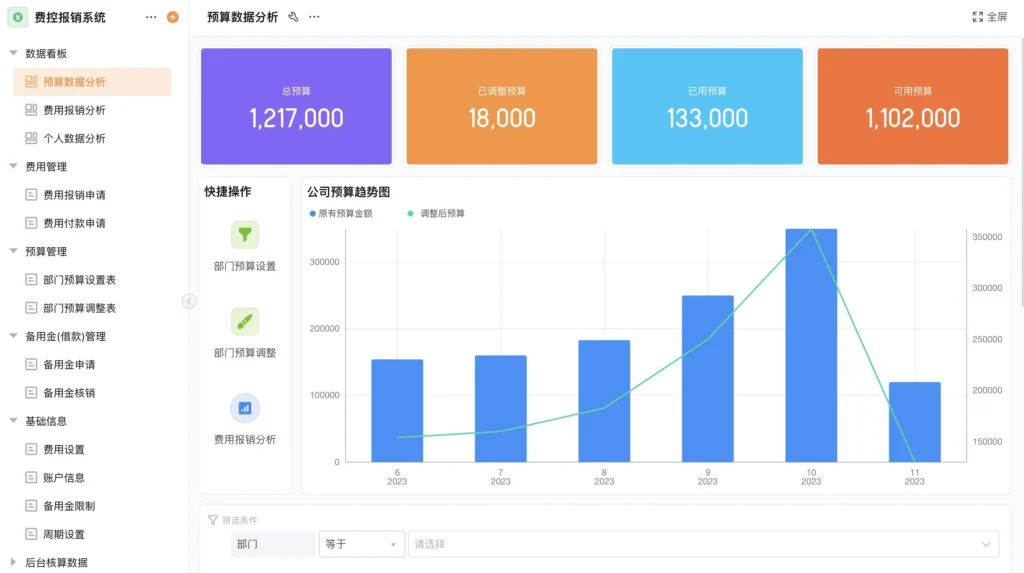Open the more options ellipsis beside the wrench
The image size is (1024, 573).
click(314, 17)
